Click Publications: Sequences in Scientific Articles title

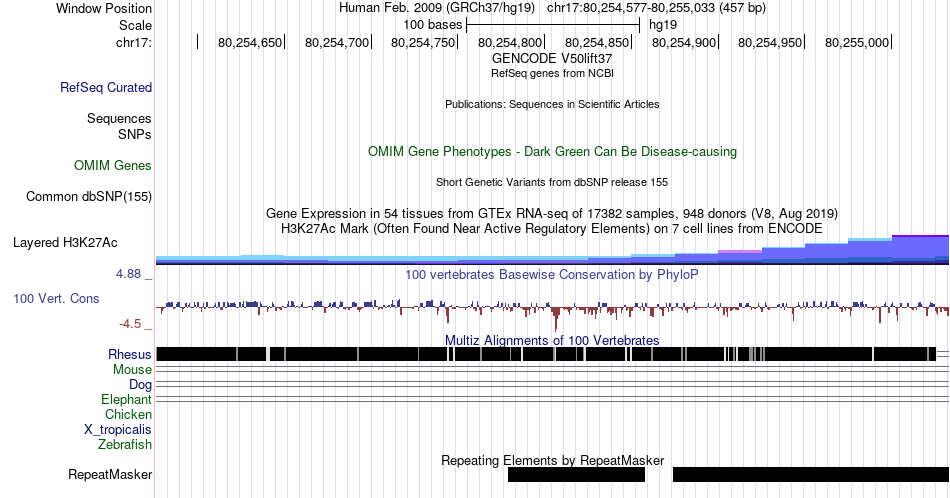pyautogui.click(x=552, y=104)
